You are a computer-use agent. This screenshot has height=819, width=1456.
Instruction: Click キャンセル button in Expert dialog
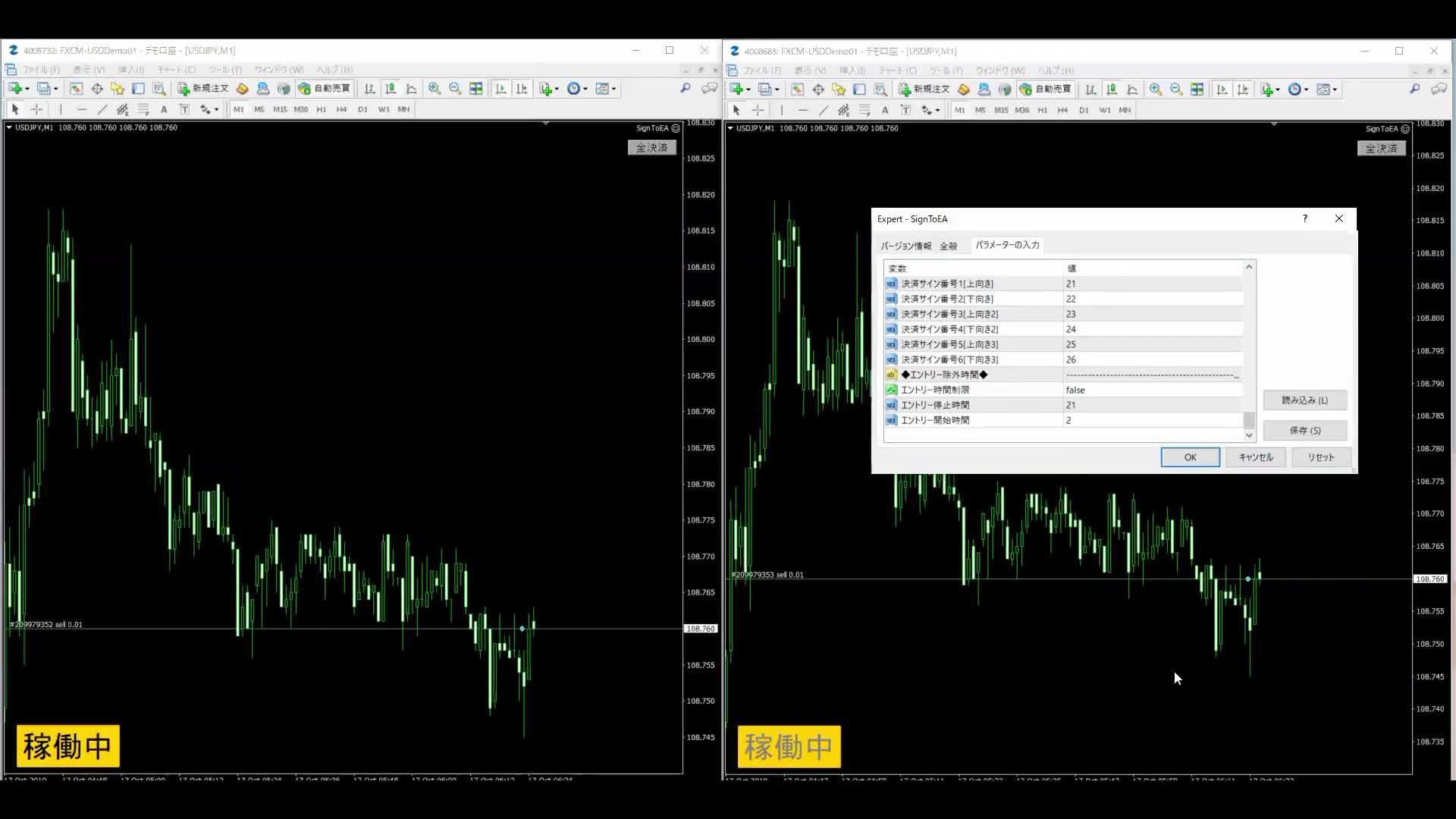(1256, 457)
